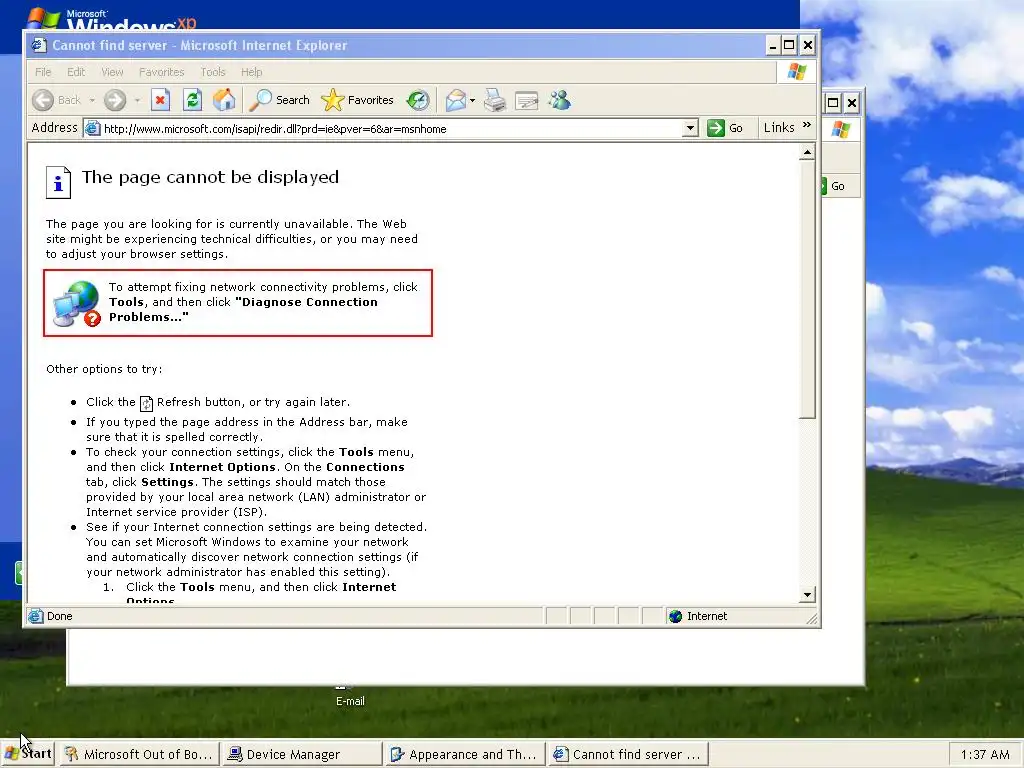Screen dimensions: 1024x768
Task: Click 'Other options to try:' text
Action: [104, 369]
